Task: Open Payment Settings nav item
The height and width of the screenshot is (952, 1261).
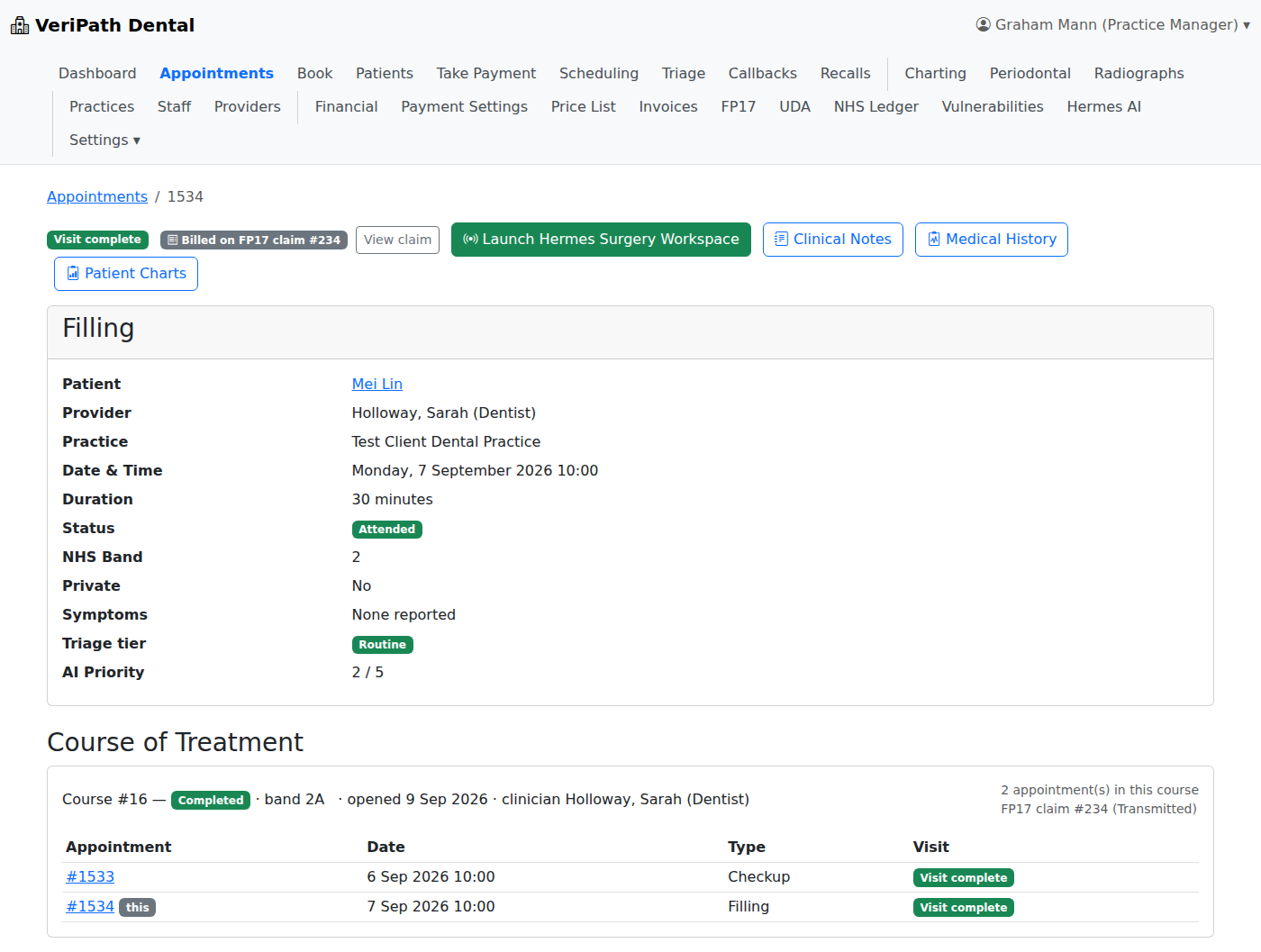Action: 465,106
